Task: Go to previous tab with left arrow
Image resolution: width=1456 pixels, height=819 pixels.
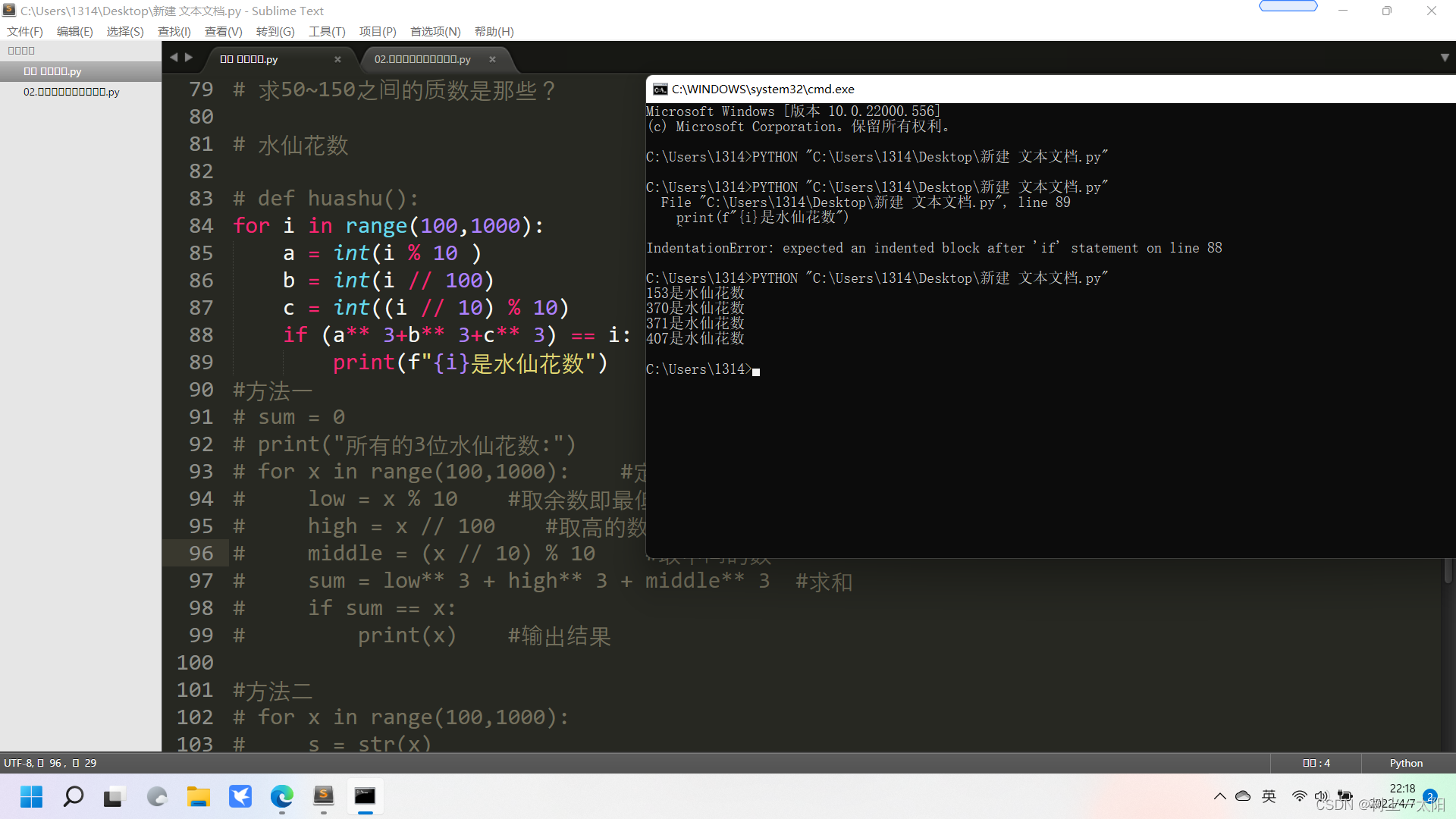Action: pos(174,58)
